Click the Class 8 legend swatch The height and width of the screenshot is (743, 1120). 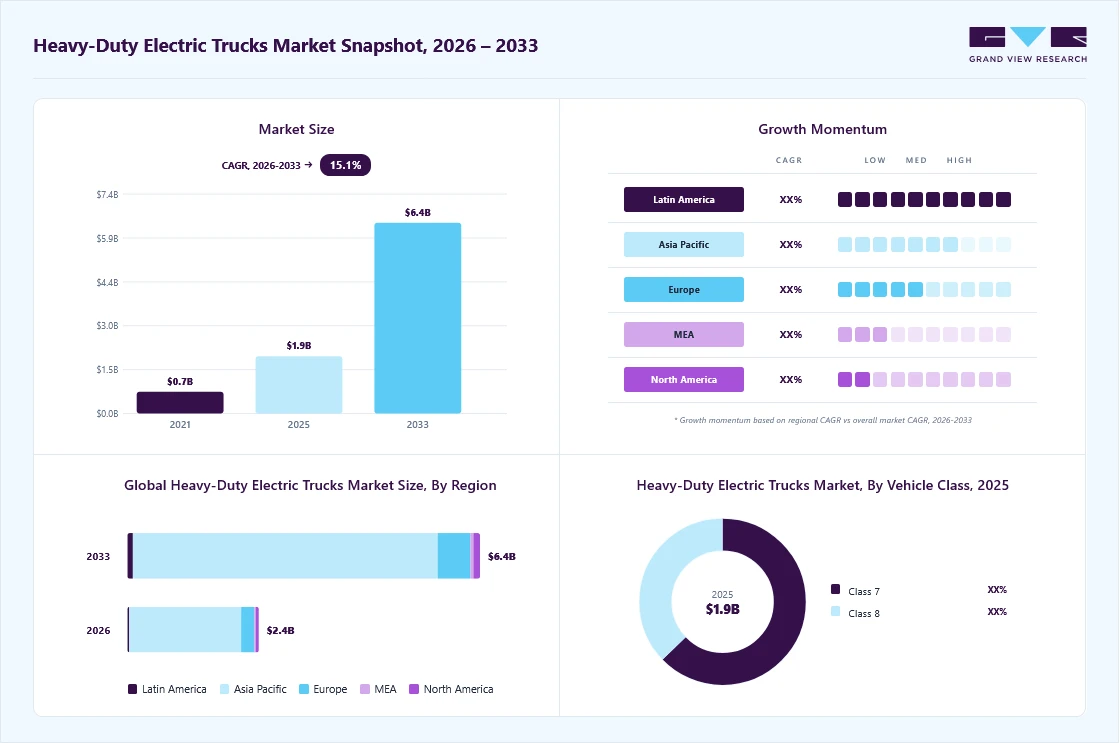point(835,612)
